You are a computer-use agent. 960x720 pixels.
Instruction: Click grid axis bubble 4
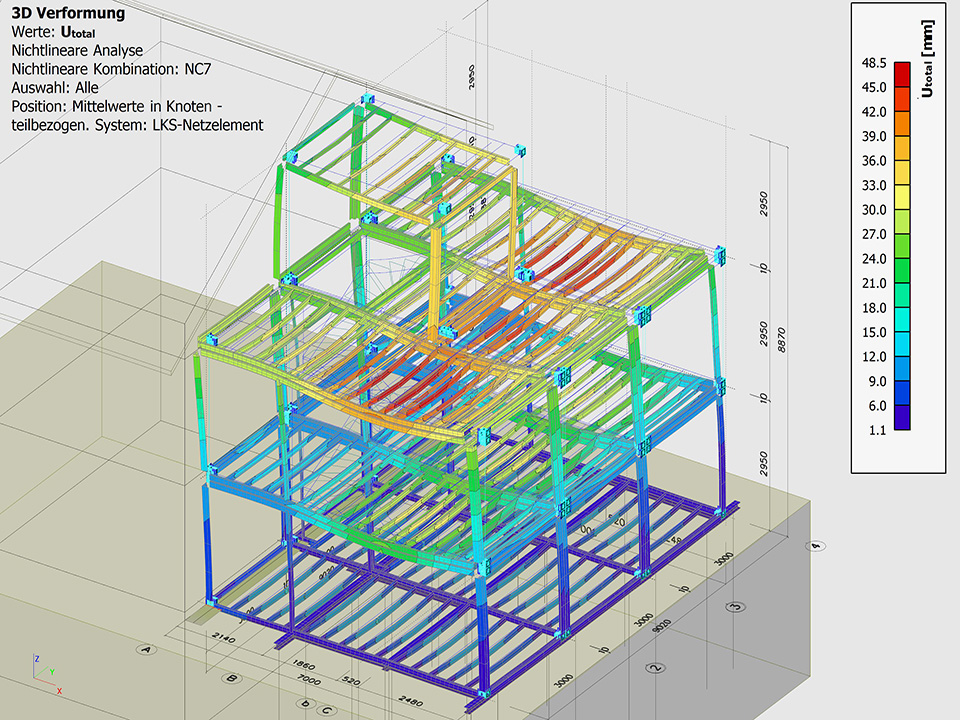pyautogui.click(x=817, y=546)
